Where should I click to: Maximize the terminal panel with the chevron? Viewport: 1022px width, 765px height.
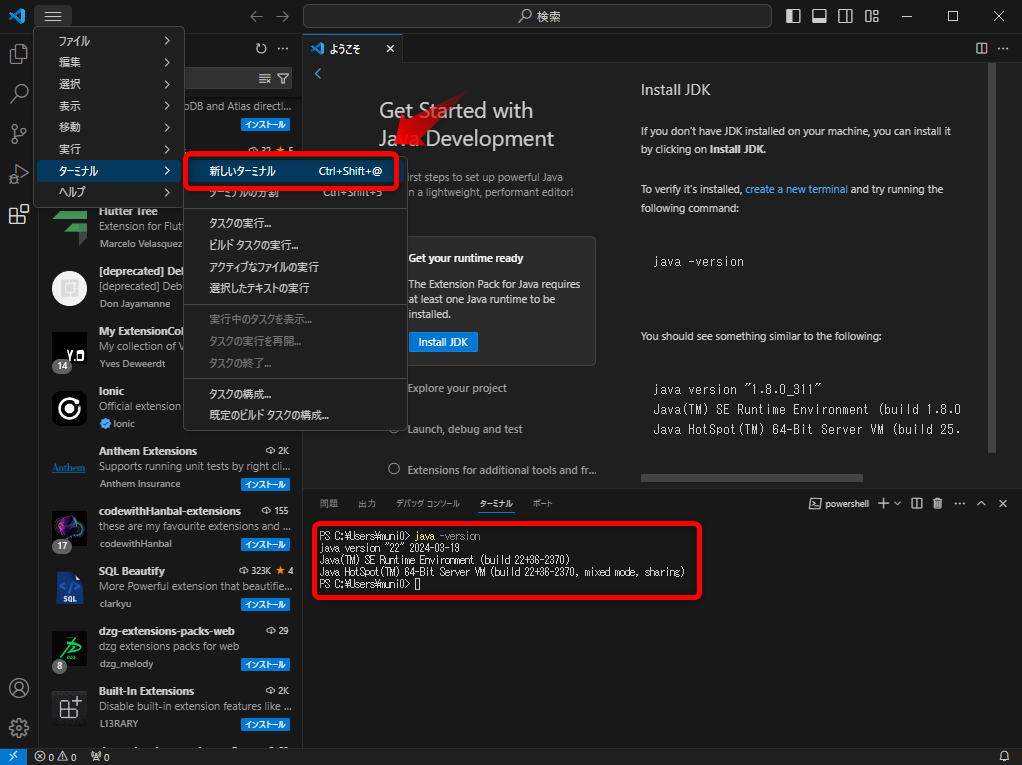tap(981, 503)
